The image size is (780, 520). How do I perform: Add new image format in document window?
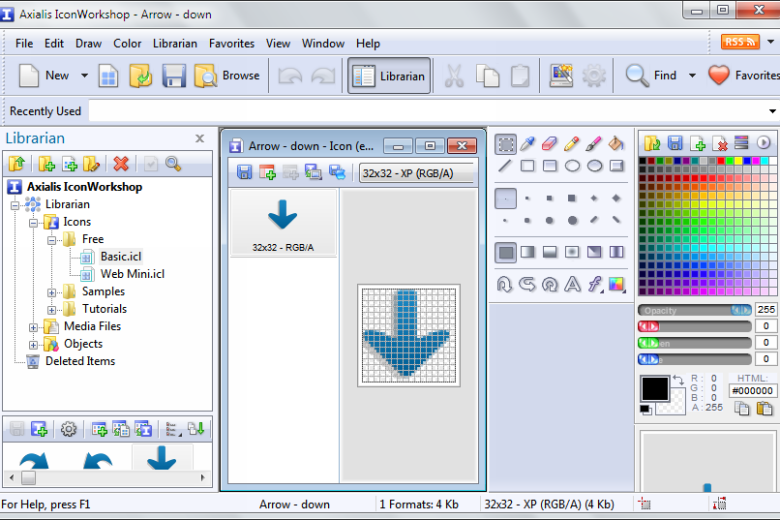267,173
